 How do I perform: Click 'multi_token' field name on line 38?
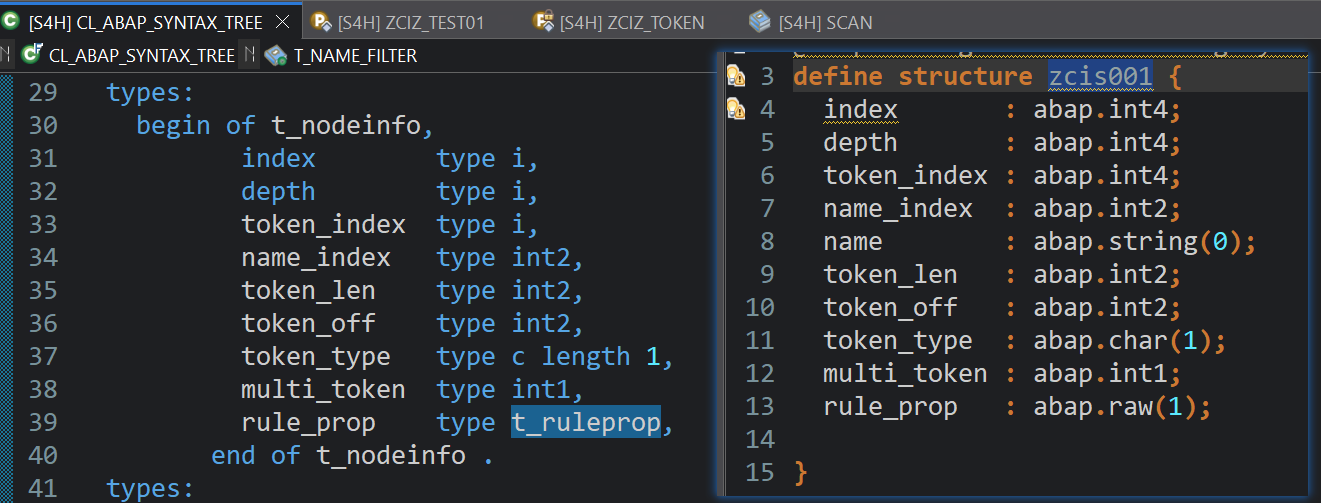pos(323,390)
